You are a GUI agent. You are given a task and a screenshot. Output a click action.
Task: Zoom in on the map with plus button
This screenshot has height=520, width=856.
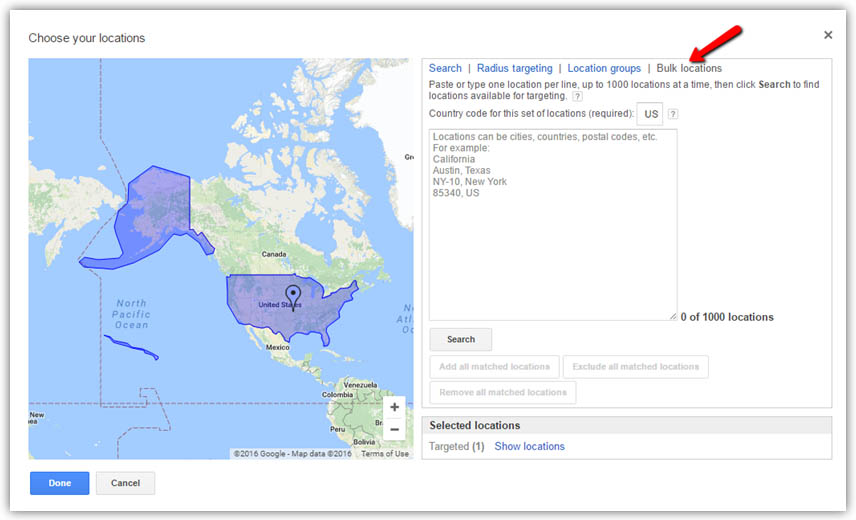[x=394, y=407]
